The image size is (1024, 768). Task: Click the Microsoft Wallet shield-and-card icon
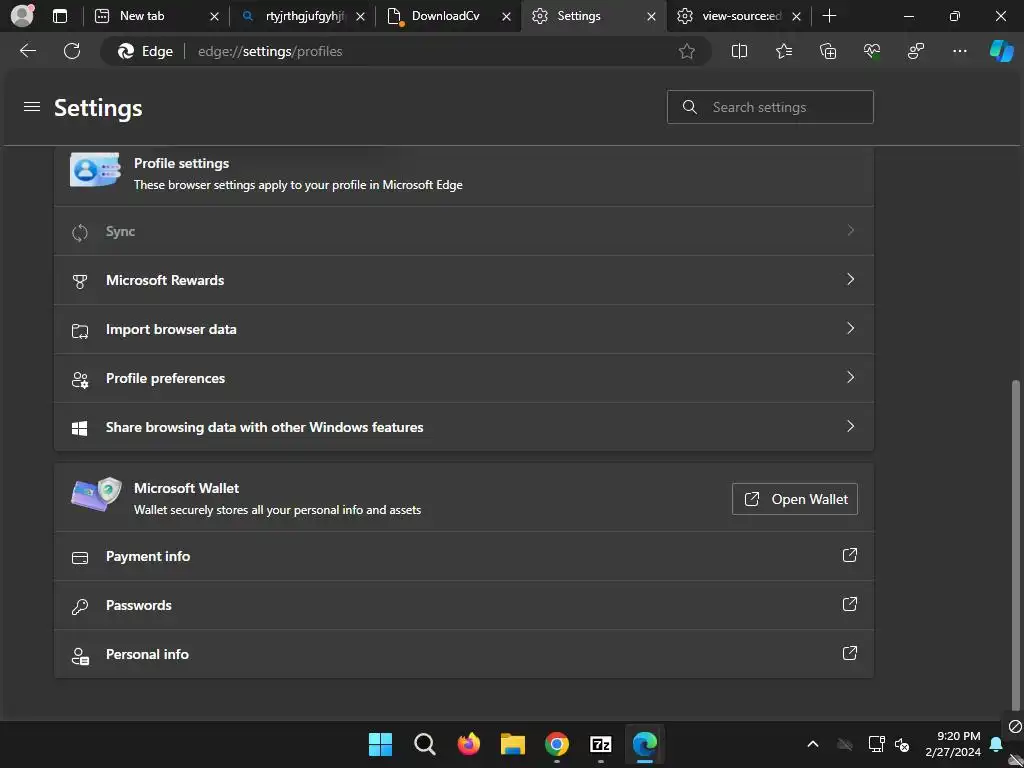tap(96, 494)
